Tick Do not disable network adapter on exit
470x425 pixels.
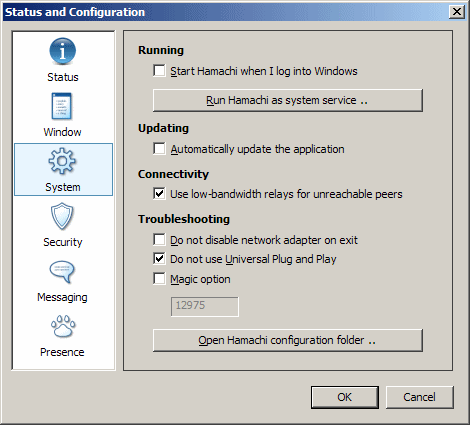(x=159, y=240)
